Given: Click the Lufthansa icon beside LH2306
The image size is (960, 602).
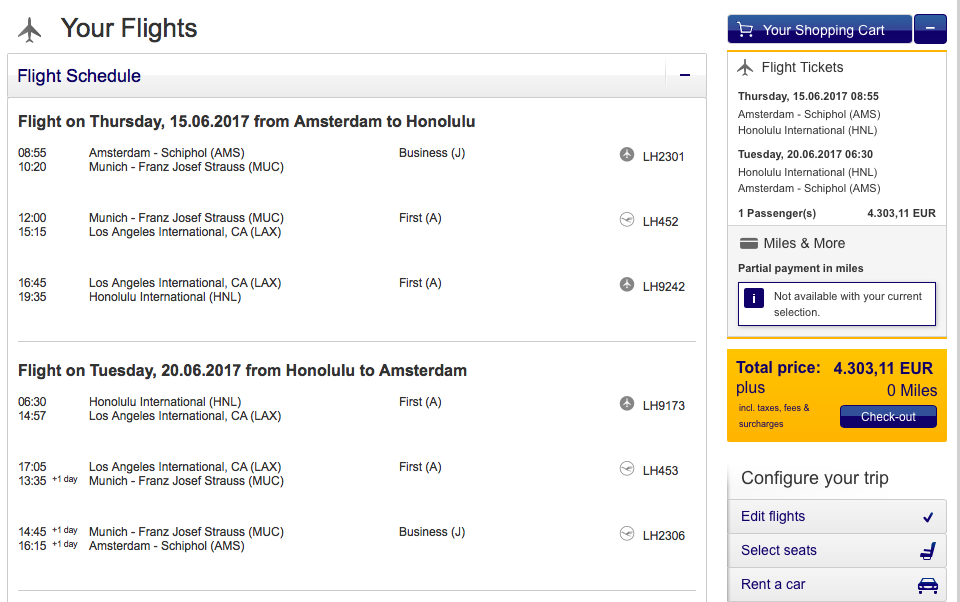Looking at the screenshot, I should [627, 534].
